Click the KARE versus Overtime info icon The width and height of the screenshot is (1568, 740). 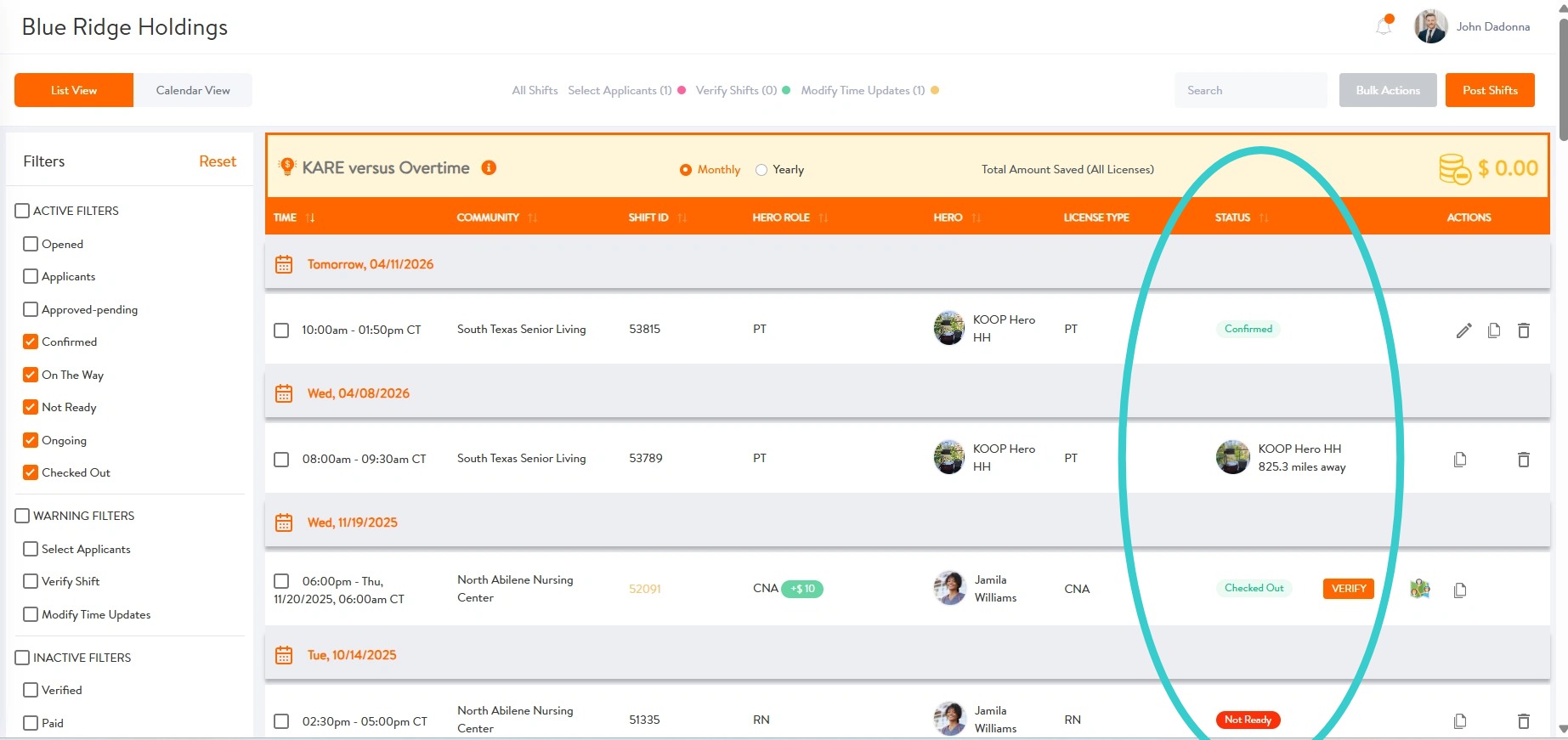(489, 167)
